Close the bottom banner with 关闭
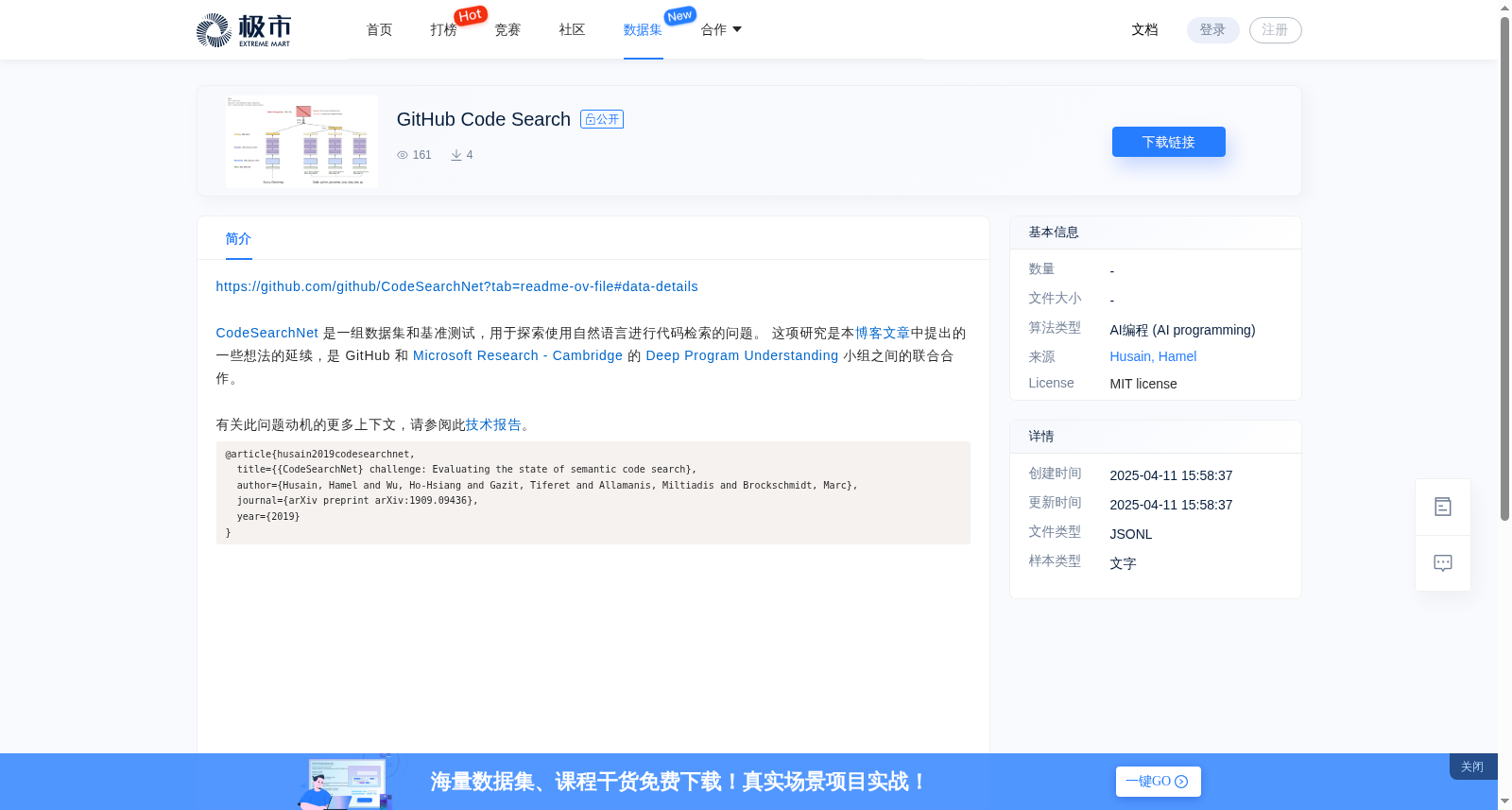This screenshot has height=810, width=1512. coord(1472,767)
